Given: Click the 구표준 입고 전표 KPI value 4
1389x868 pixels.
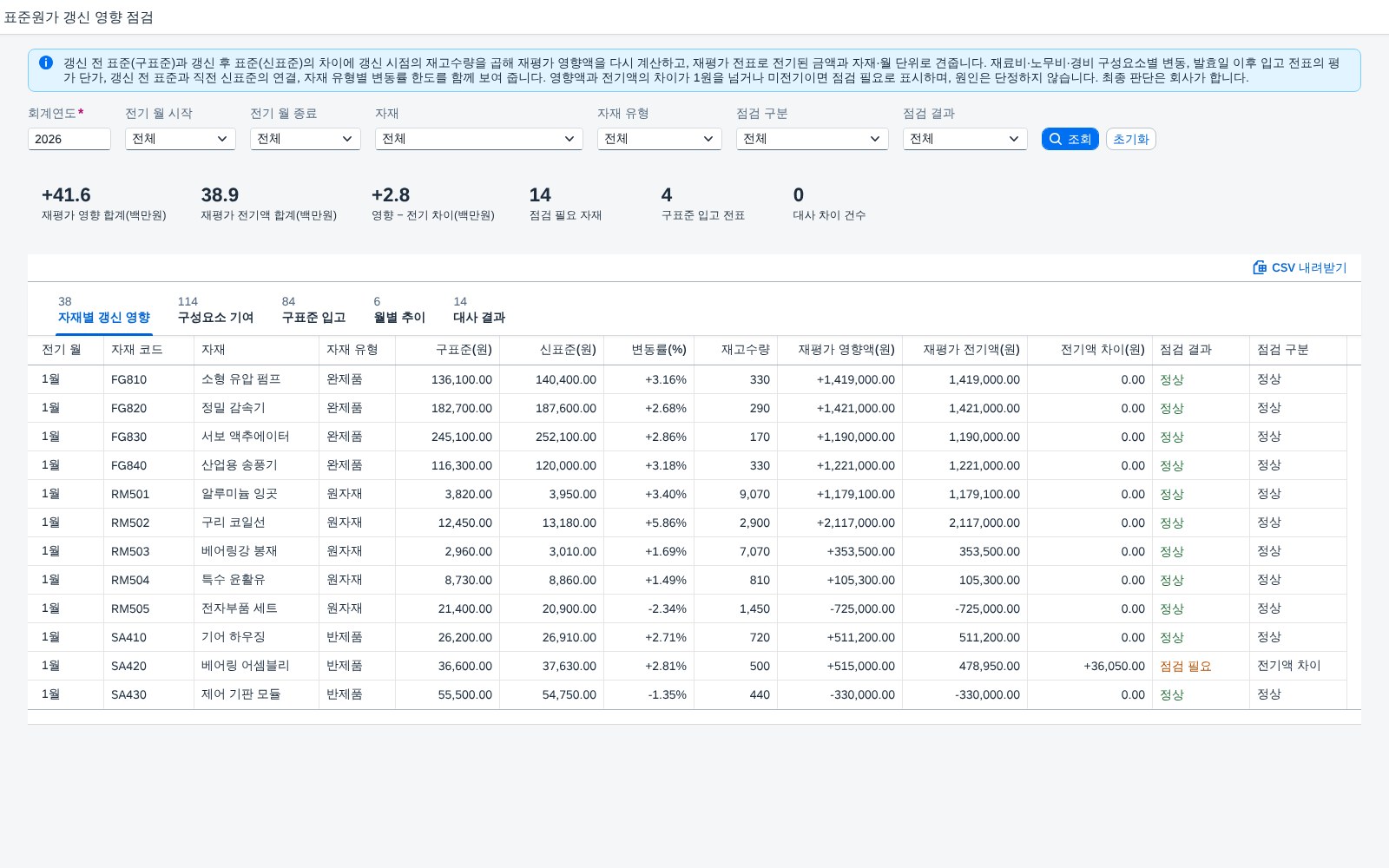Looking at the screenshot, I should coord(667,195).
